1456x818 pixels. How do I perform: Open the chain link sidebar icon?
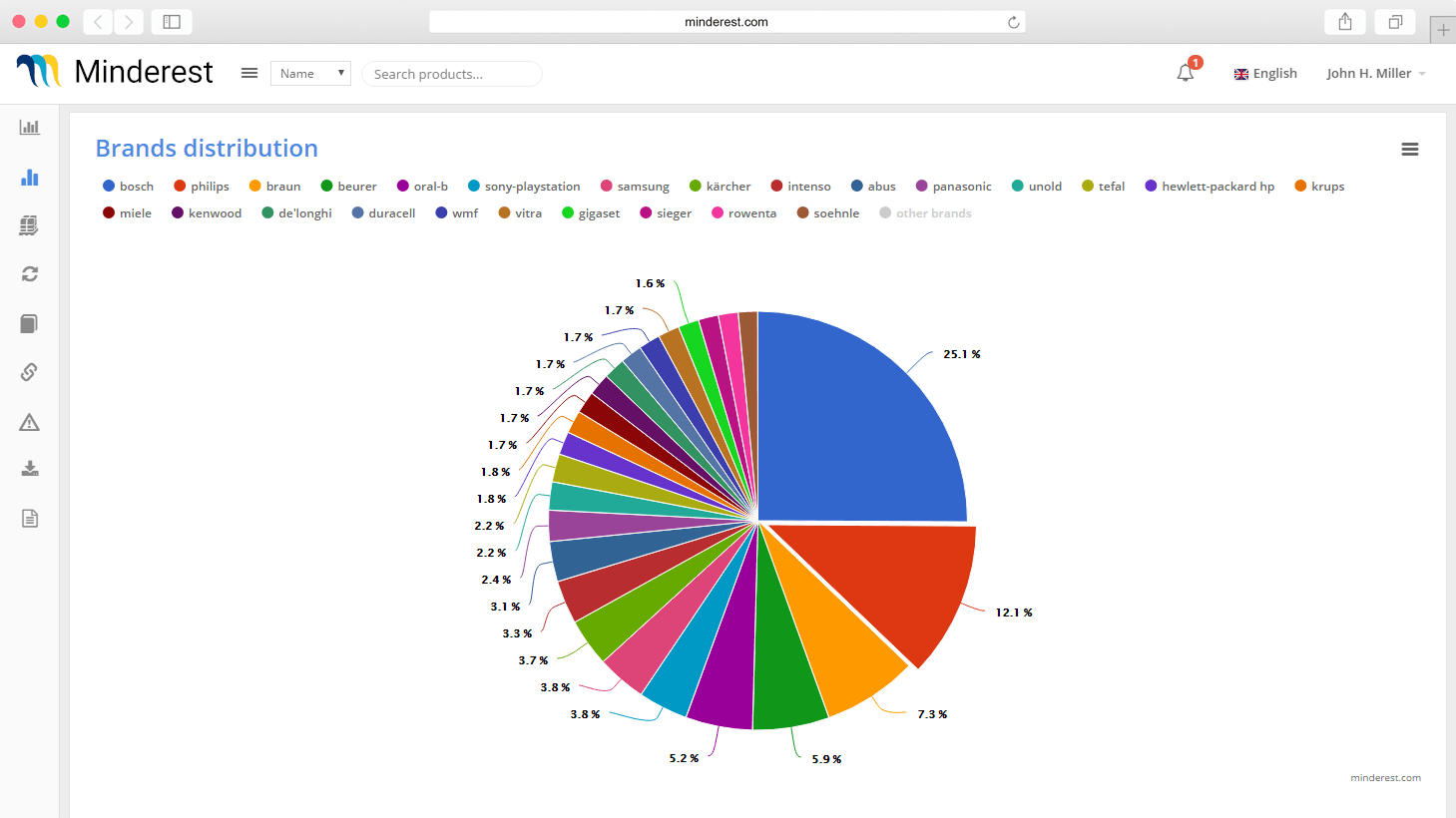(x=30, y=372)
